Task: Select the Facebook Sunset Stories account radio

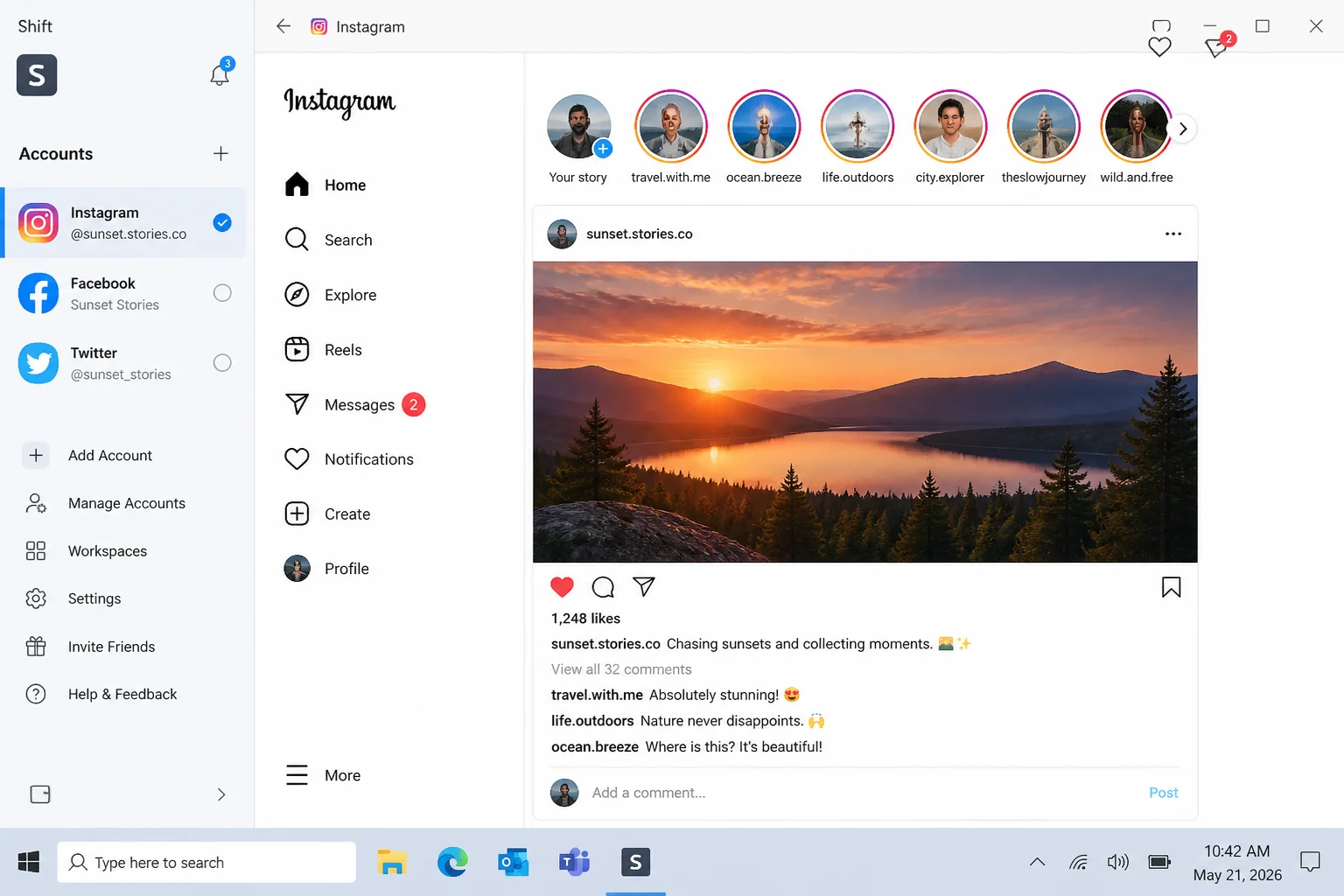Action: pyautogui.click(x=222, y=293)
